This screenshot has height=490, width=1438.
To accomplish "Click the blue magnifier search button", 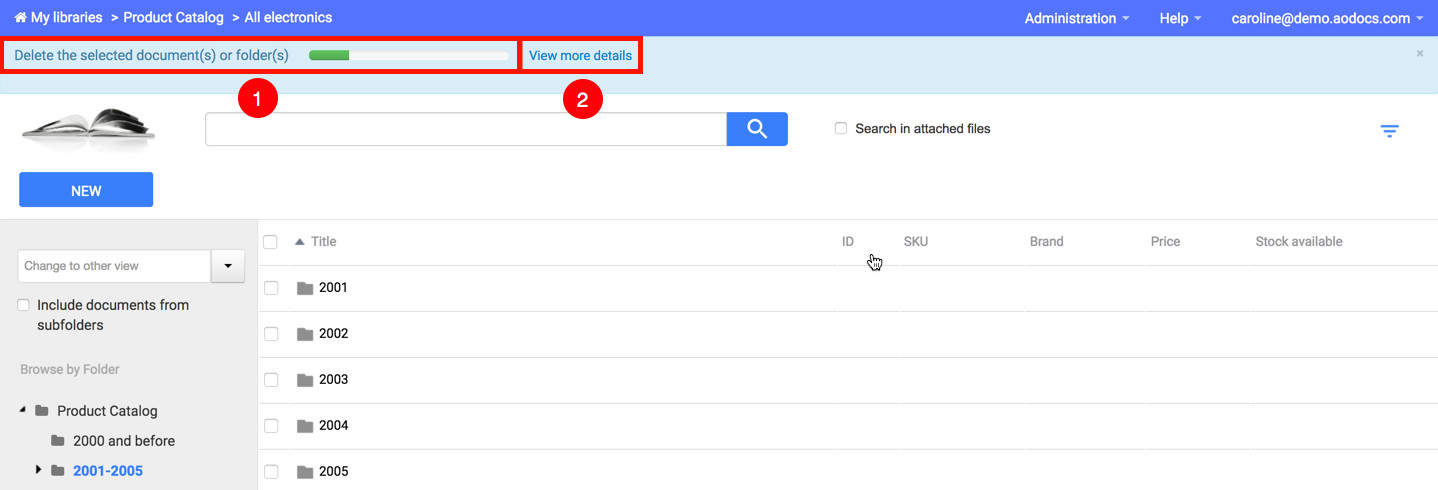I will [x=757, y=129].
